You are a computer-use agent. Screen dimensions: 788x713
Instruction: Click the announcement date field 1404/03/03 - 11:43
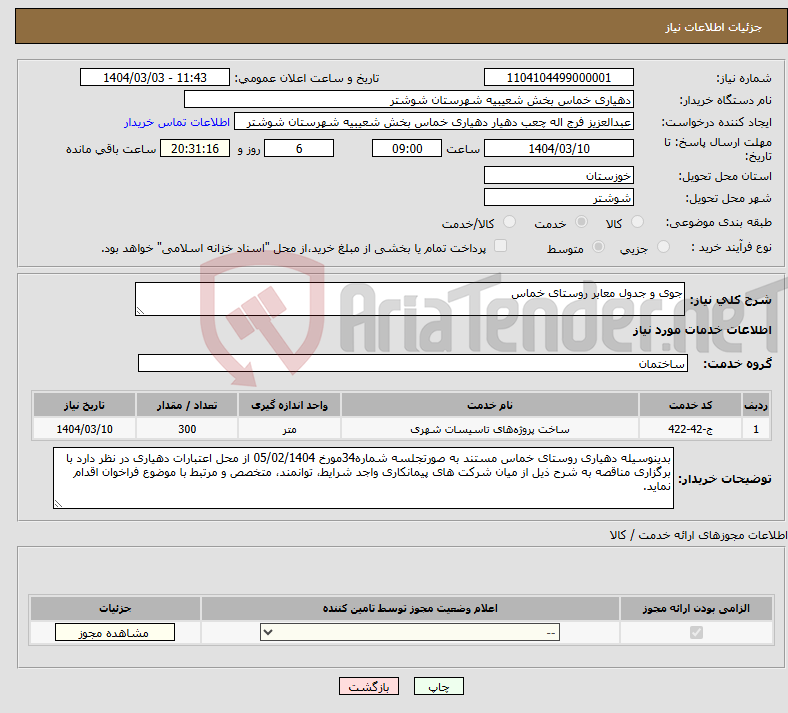tap(155, 77)
